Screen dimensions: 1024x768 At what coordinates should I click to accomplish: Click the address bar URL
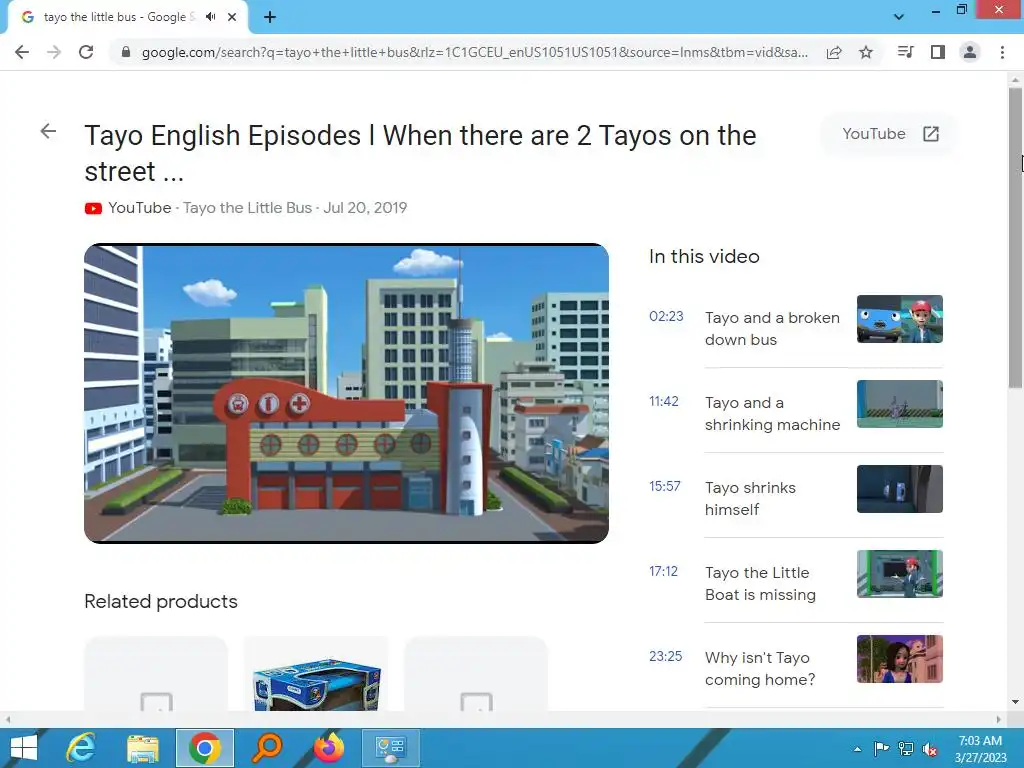(x=475, y=52)
